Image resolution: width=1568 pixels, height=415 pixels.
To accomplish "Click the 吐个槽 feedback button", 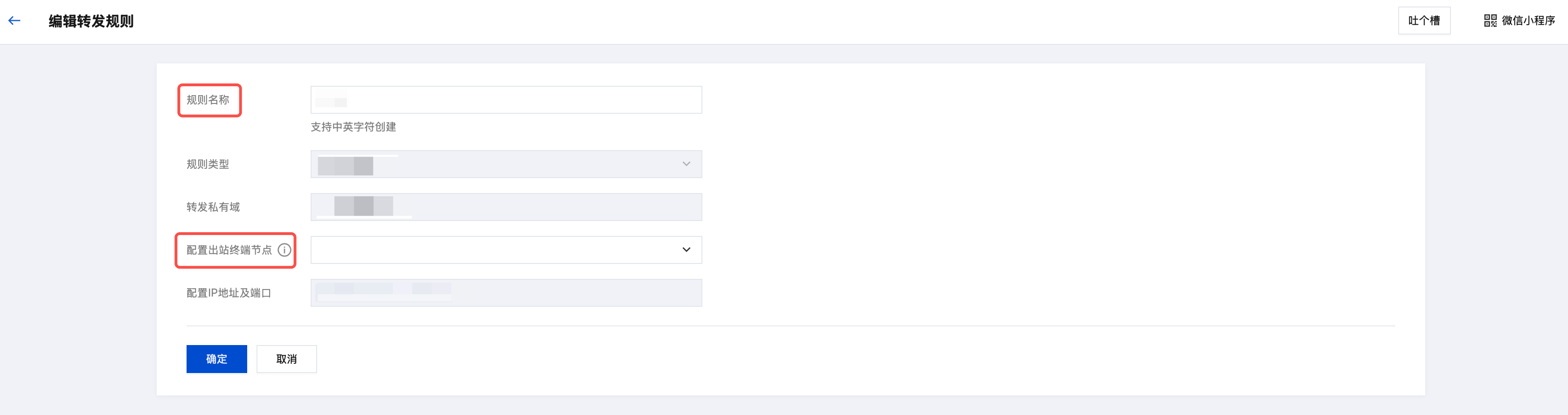I will coord(1424,21).
